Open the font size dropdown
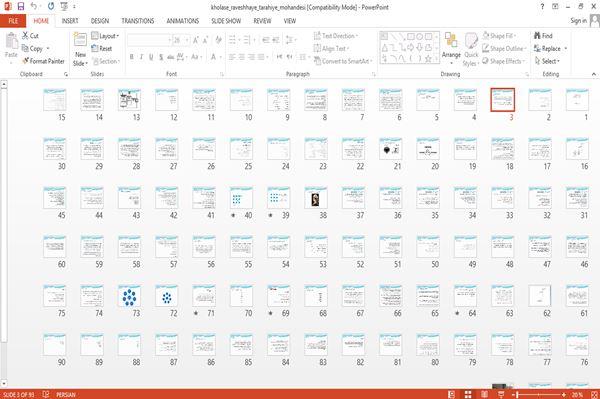Viewport: 600px width, 399px height. pos(187,40)
